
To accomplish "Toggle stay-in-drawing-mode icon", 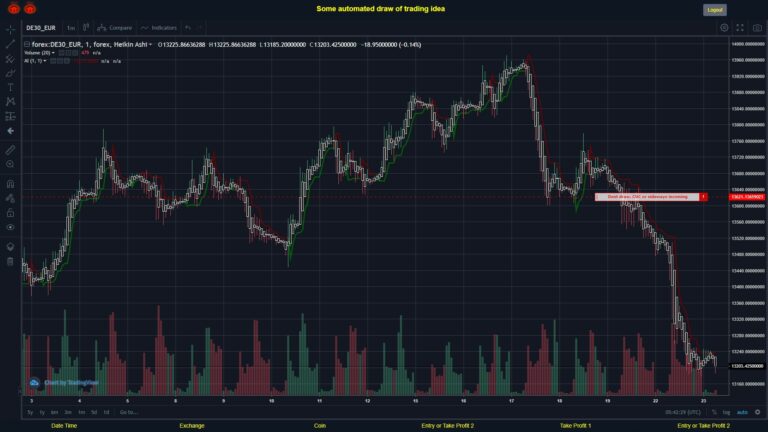I will click(x=10, y=198).
